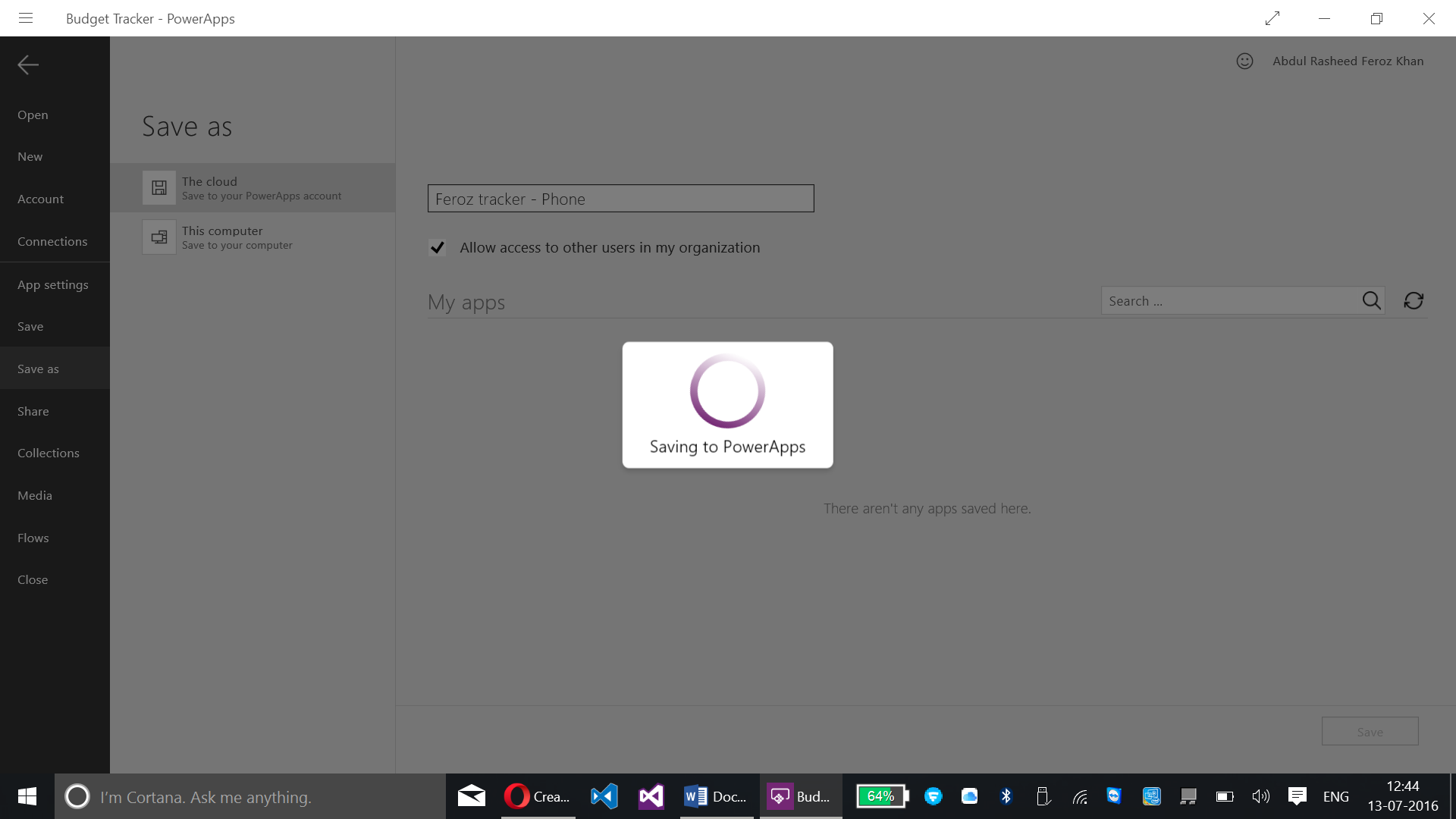
Task: Click the saving progress spinner
Action: [727, 391]
